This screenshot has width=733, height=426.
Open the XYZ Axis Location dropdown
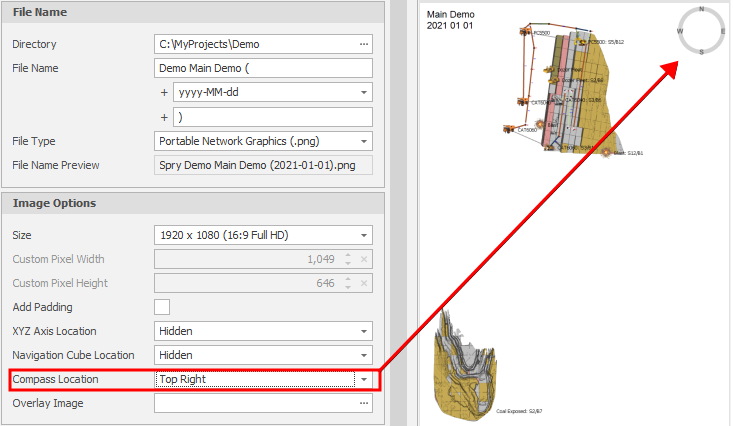364,331
